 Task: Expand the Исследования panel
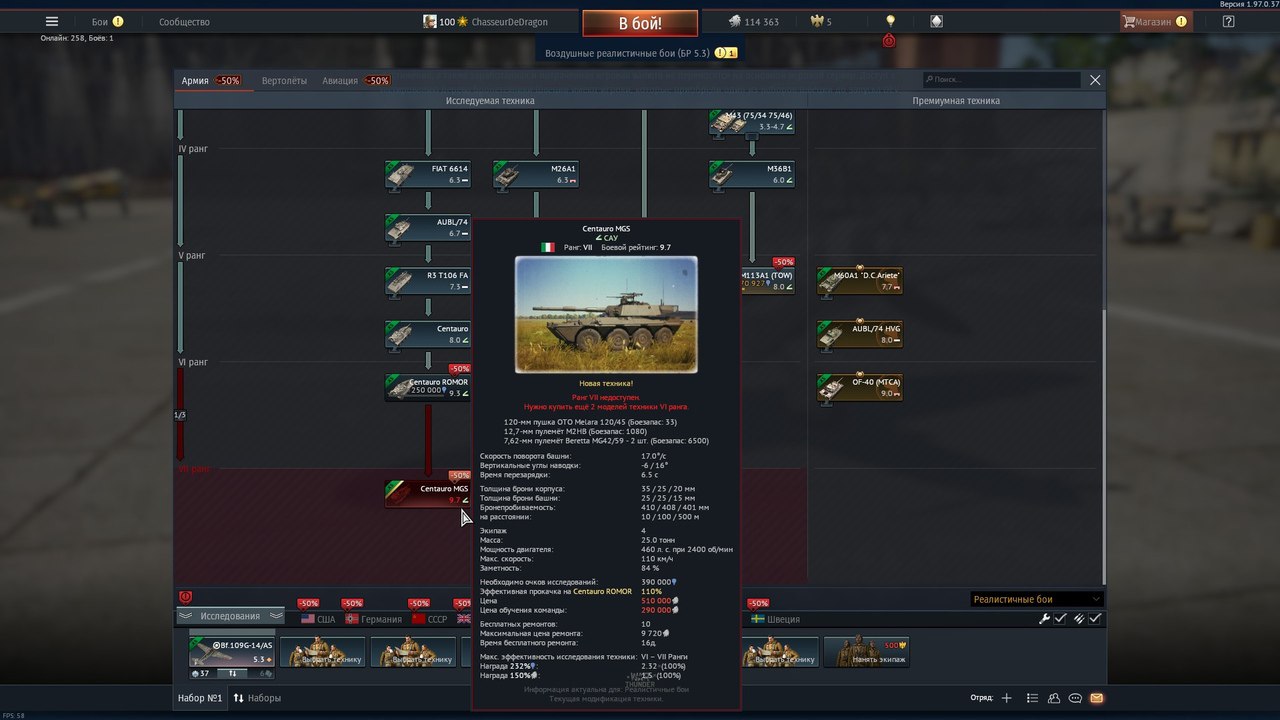230,616
